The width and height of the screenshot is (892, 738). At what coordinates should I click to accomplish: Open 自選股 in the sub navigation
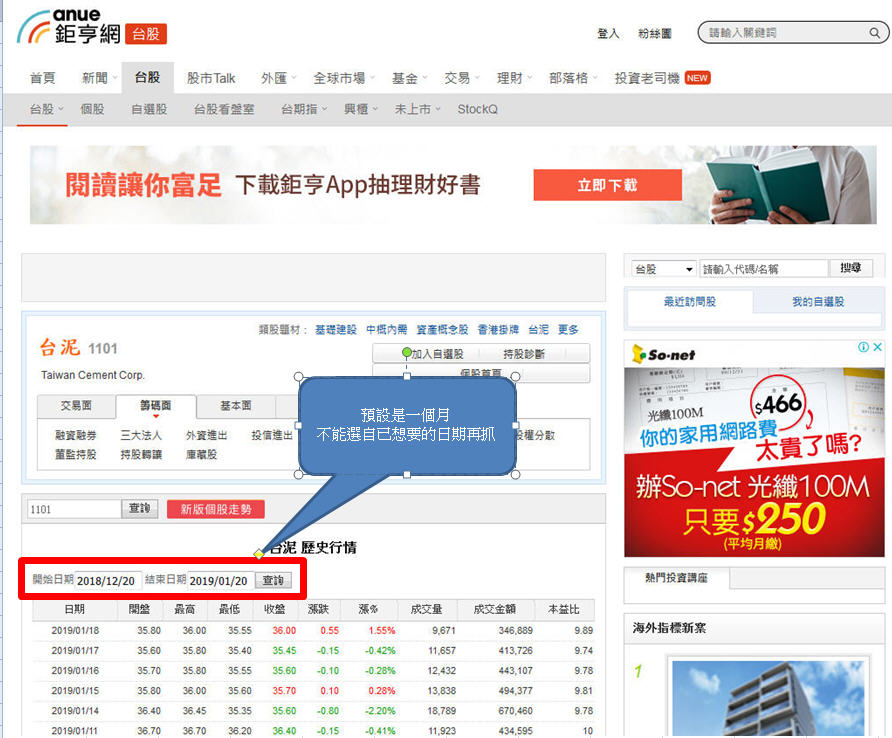(149, 109)
